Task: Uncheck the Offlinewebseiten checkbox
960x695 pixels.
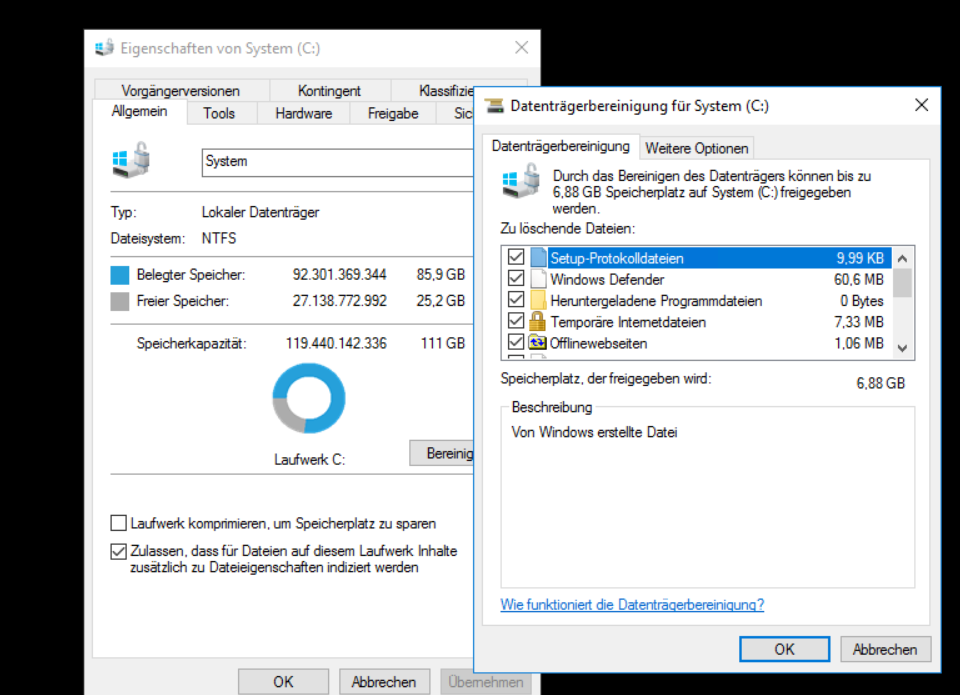Action: 516,342
